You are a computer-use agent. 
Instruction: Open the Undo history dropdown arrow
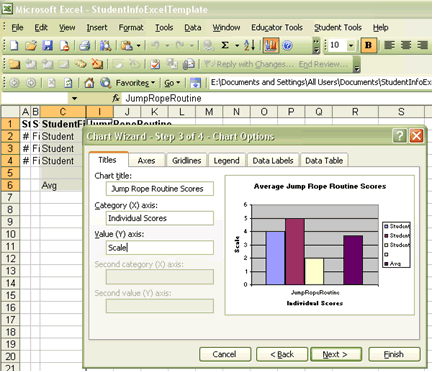[167, 45]
